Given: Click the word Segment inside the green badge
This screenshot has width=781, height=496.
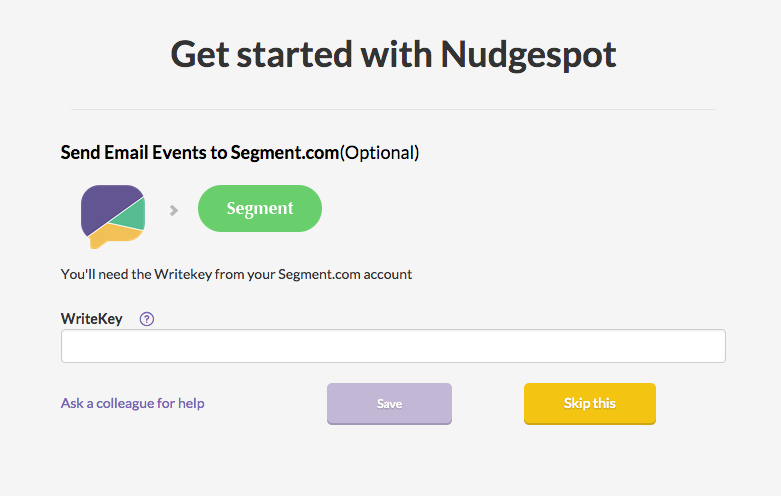Looking at the screenshot, I should click(260, 208).
